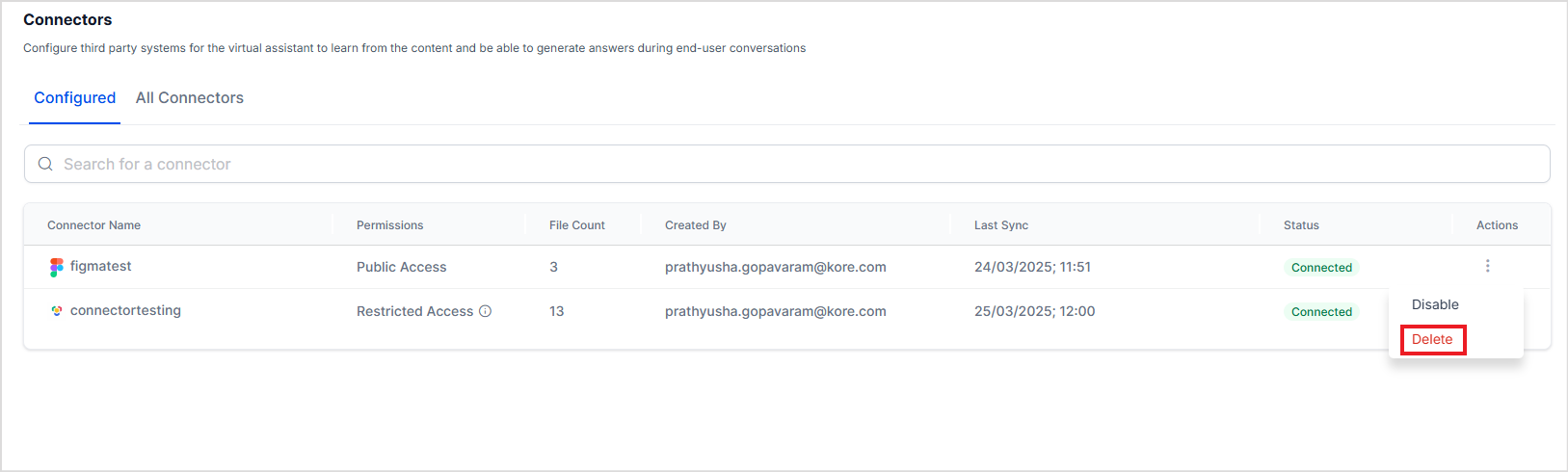
Task: Open the three-dot actions menu for figmatest
Action: [x=1487, y=266]
